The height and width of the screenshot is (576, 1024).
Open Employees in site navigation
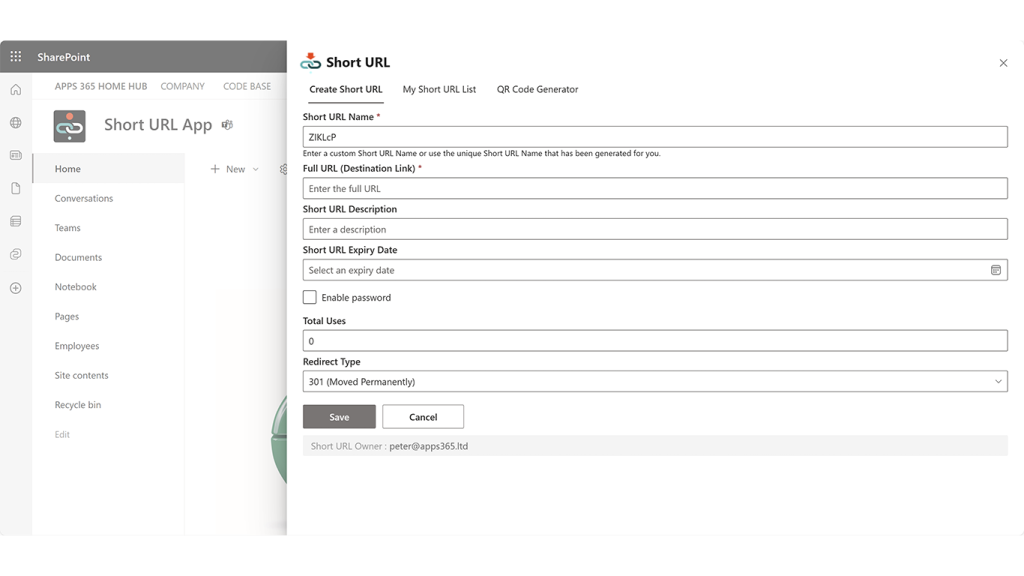[77, 346]
